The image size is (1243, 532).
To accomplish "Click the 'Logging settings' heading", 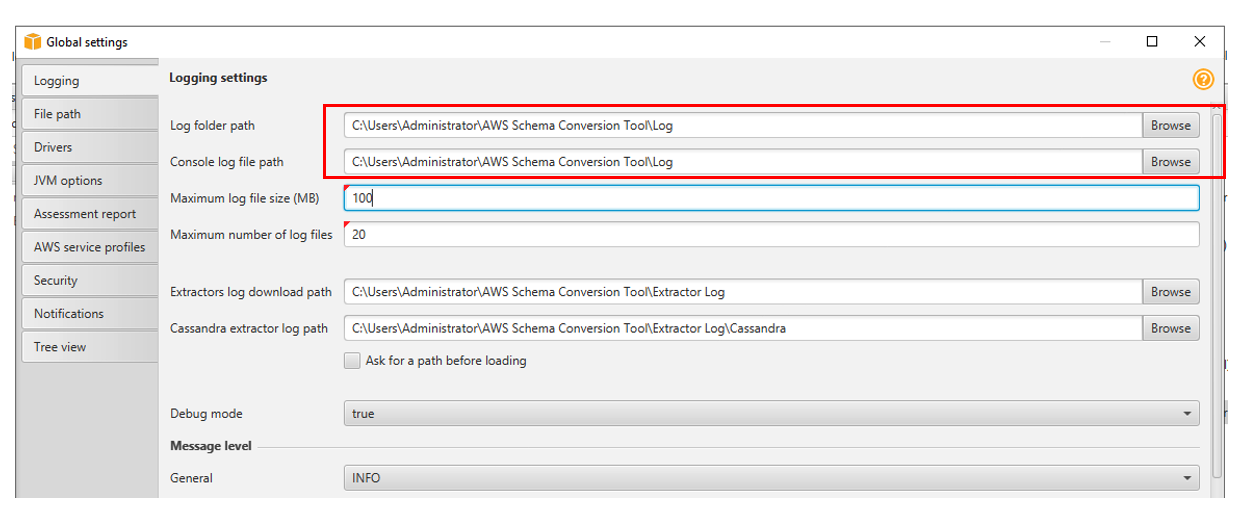I will [x=218, y=77].
